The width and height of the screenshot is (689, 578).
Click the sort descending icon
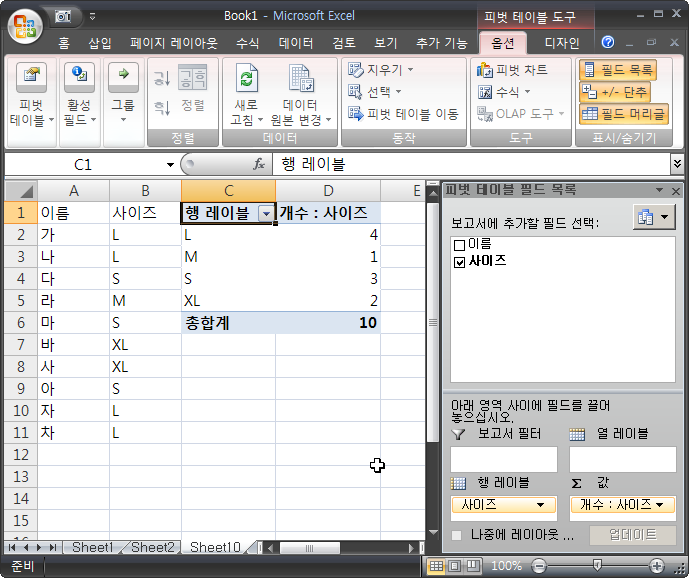tap(162, 107)
